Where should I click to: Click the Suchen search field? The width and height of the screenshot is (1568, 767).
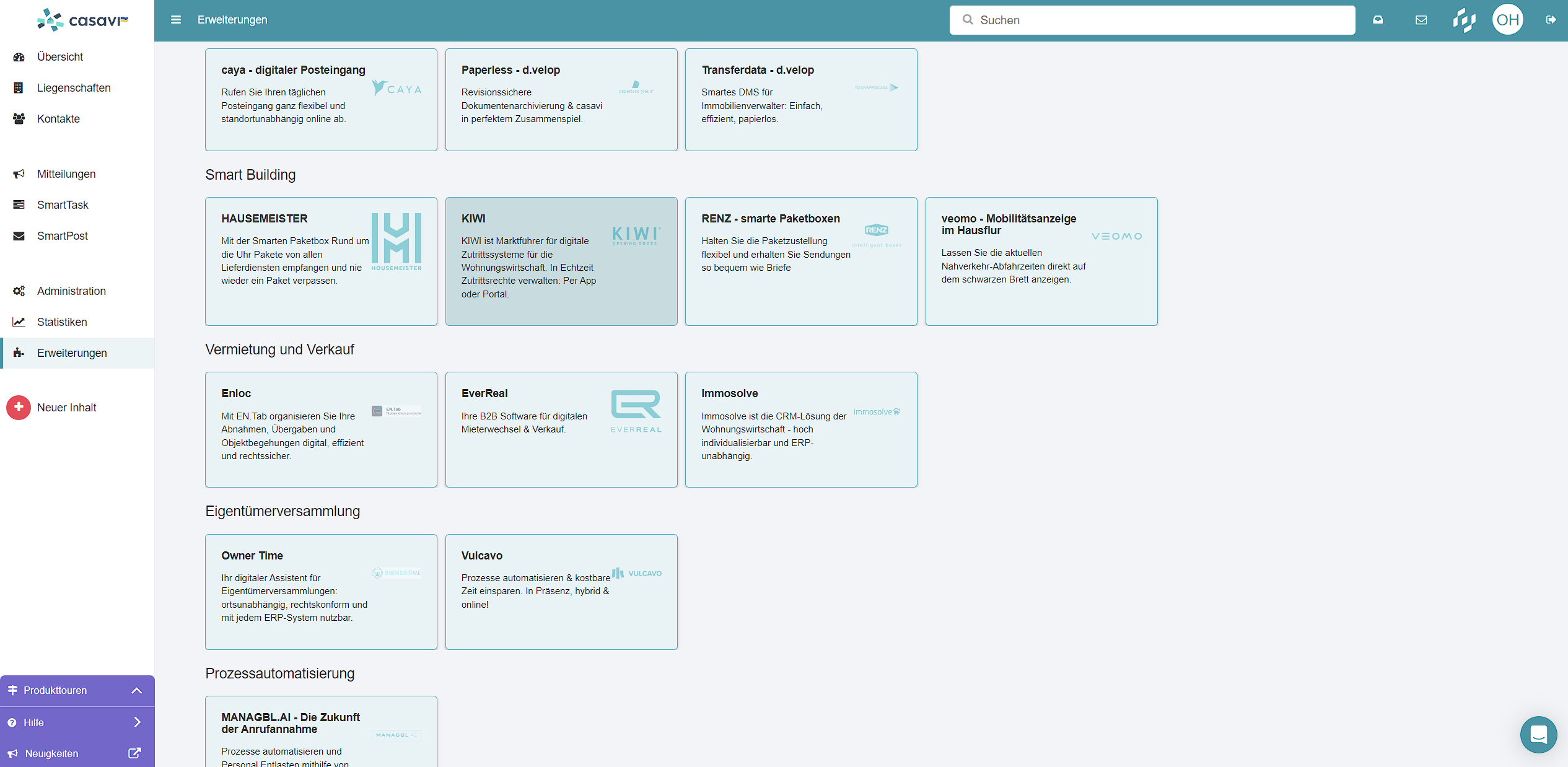click(1152, 20)
